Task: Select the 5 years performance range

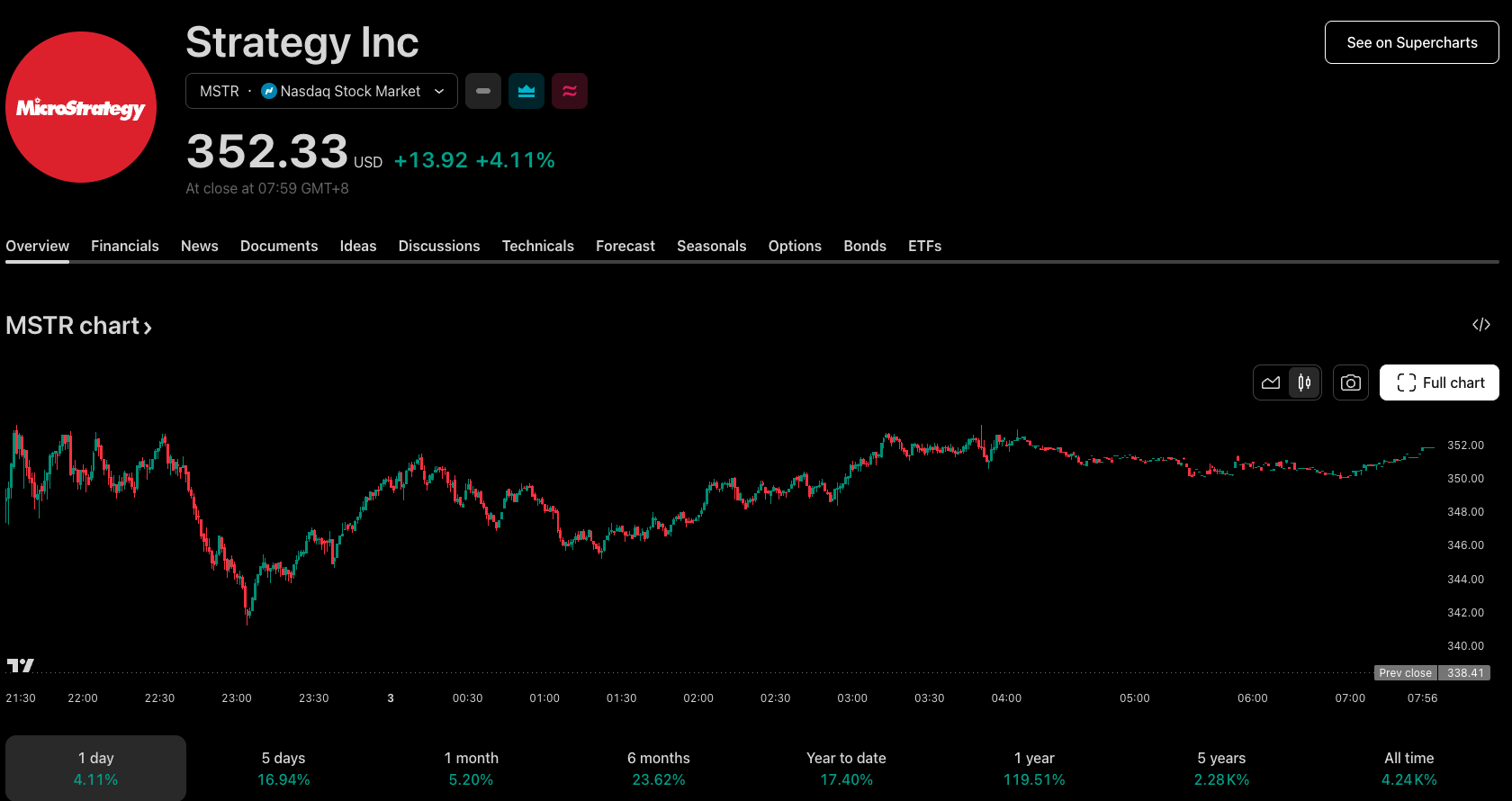Action: pyautogui.click(x=1221, y=768)
